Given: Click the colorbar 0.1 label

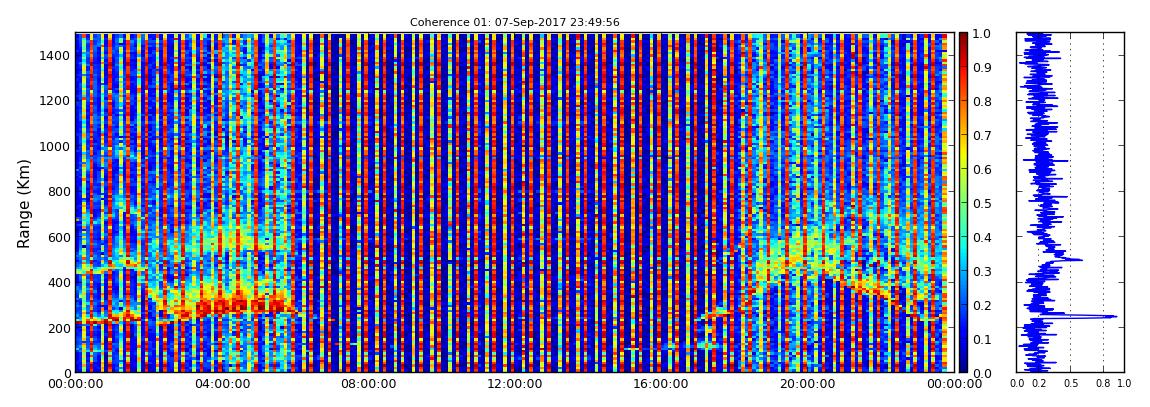Looking at the screenshot, I should point(981,340).
